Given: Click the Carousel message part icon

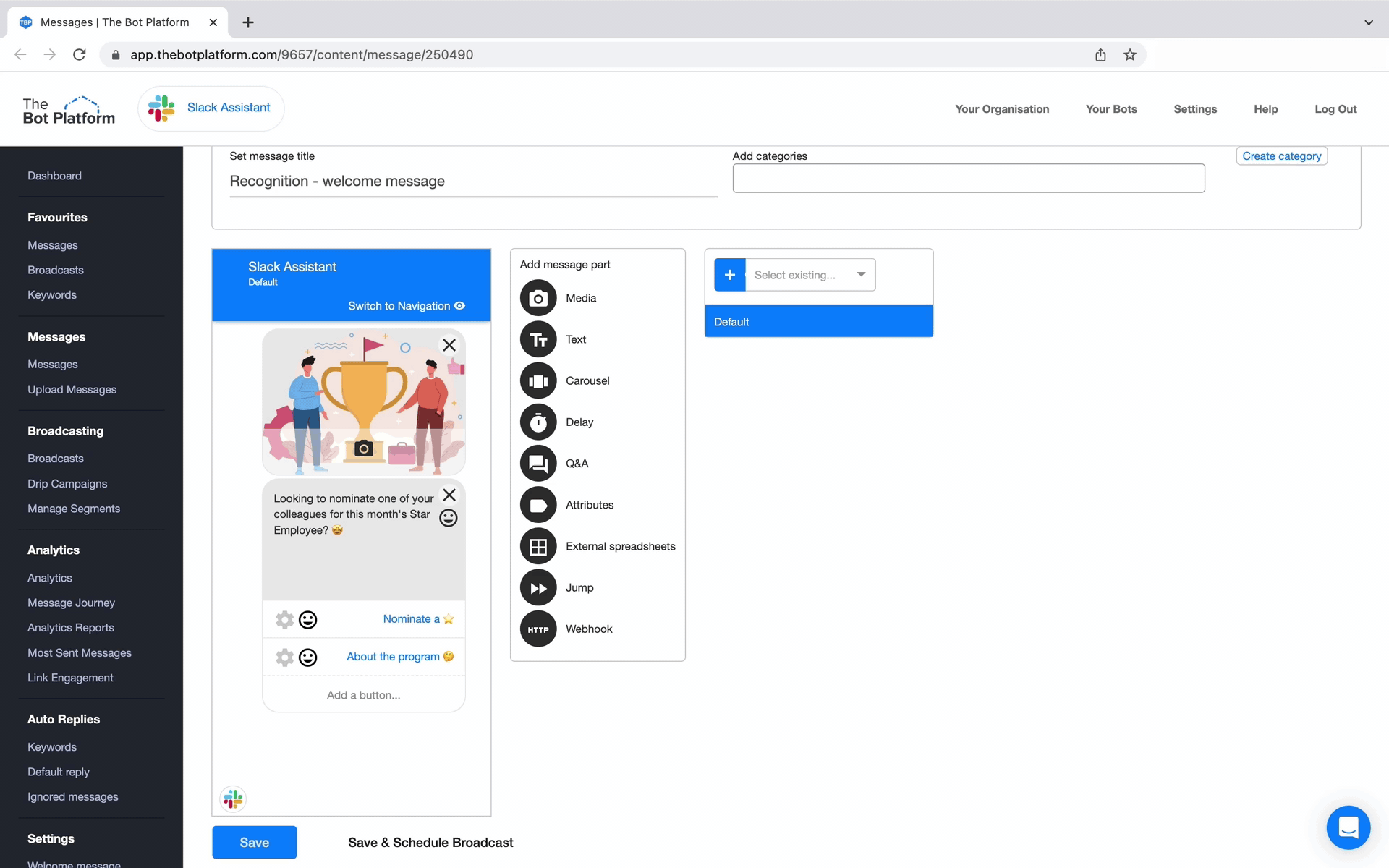Looking at the screenshot, I should click(x=537, y=380).
